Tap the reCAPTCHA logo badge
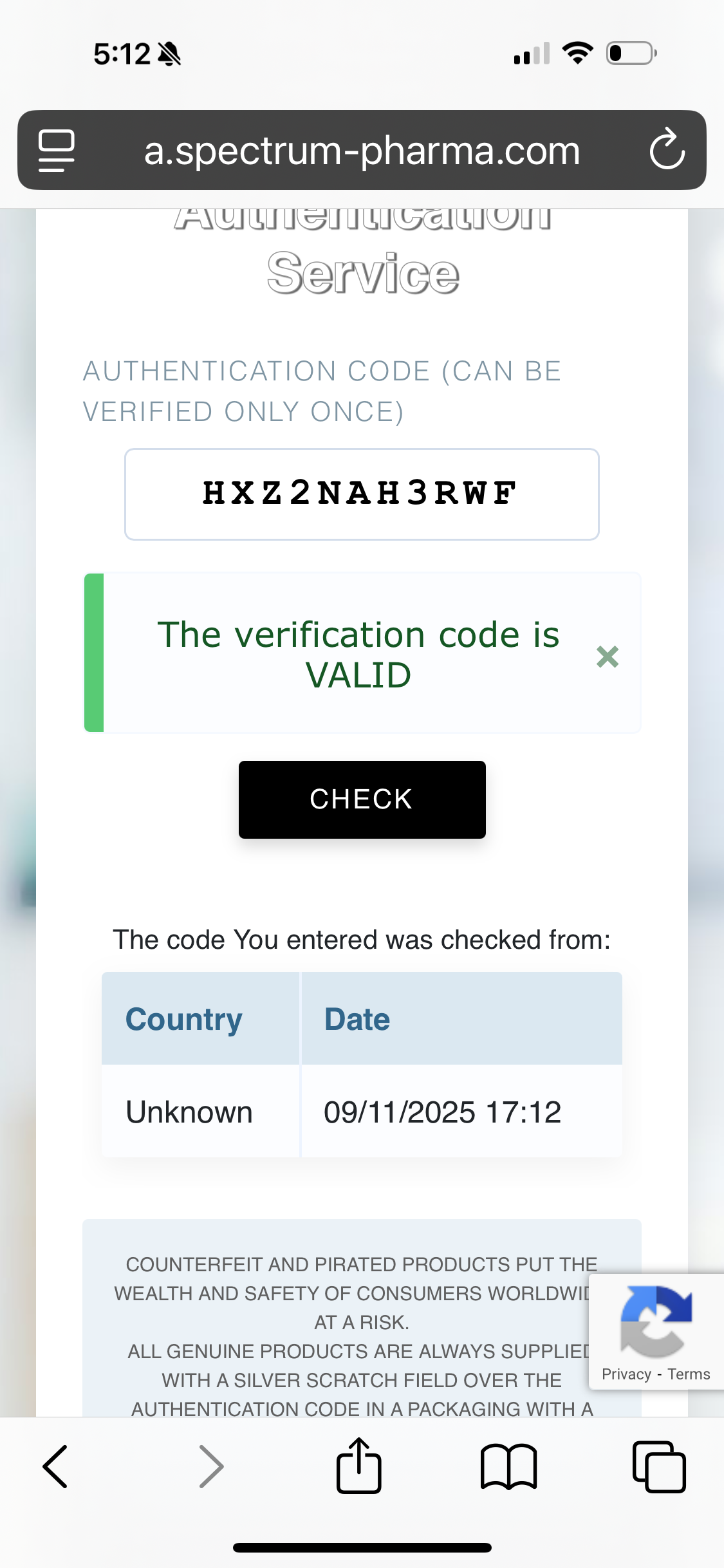This screenshot has height=1568, width=724. coord(656,1320)
